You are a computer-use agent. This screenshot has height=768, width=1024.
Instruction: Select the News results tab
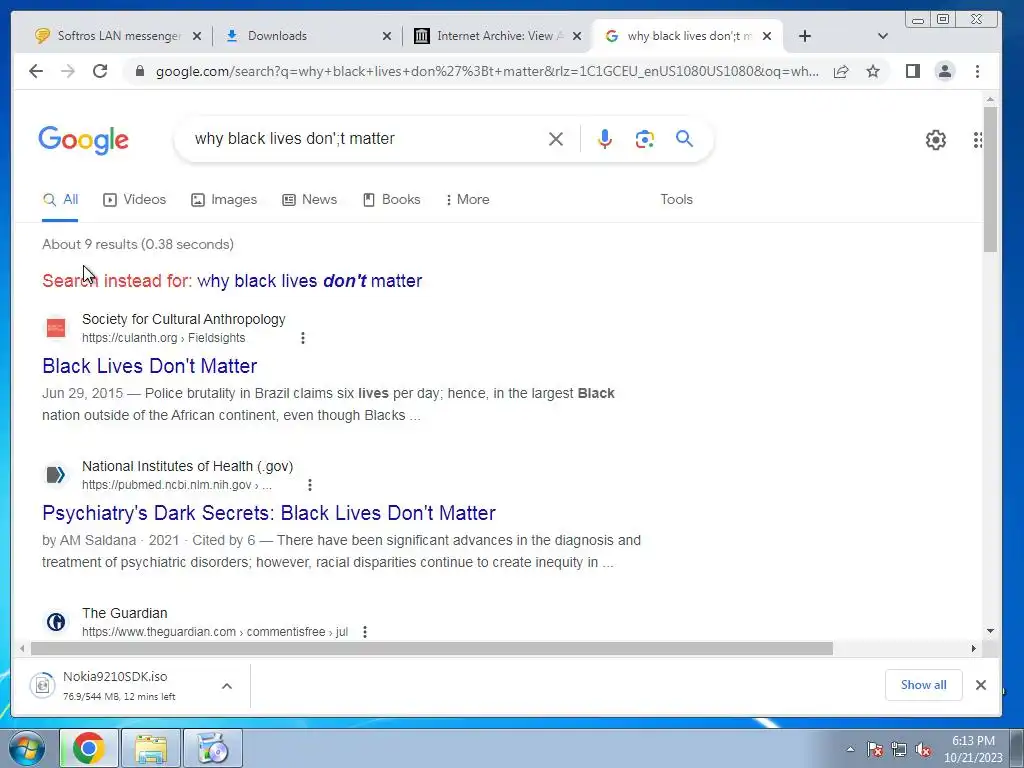tap(310, 199)
